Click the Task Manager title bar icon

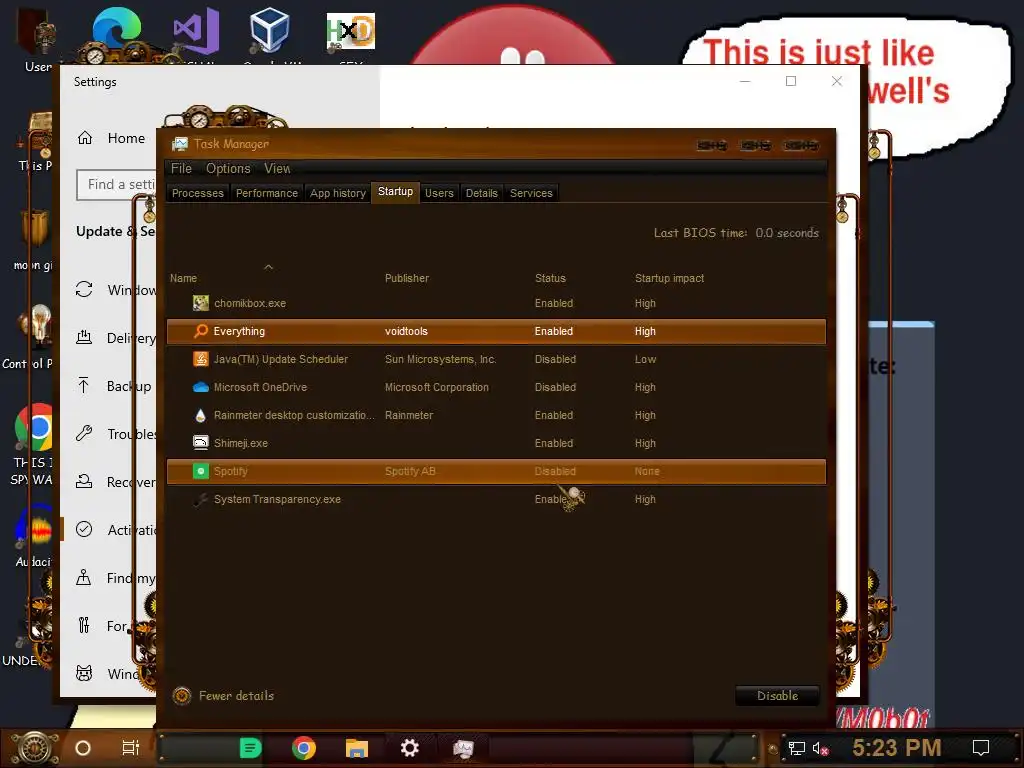point(180,144)
